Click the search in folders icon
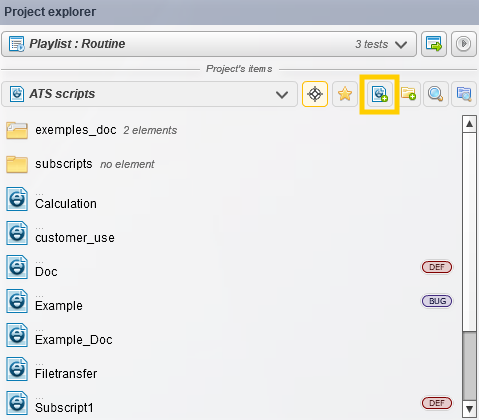 pos(464,94)
